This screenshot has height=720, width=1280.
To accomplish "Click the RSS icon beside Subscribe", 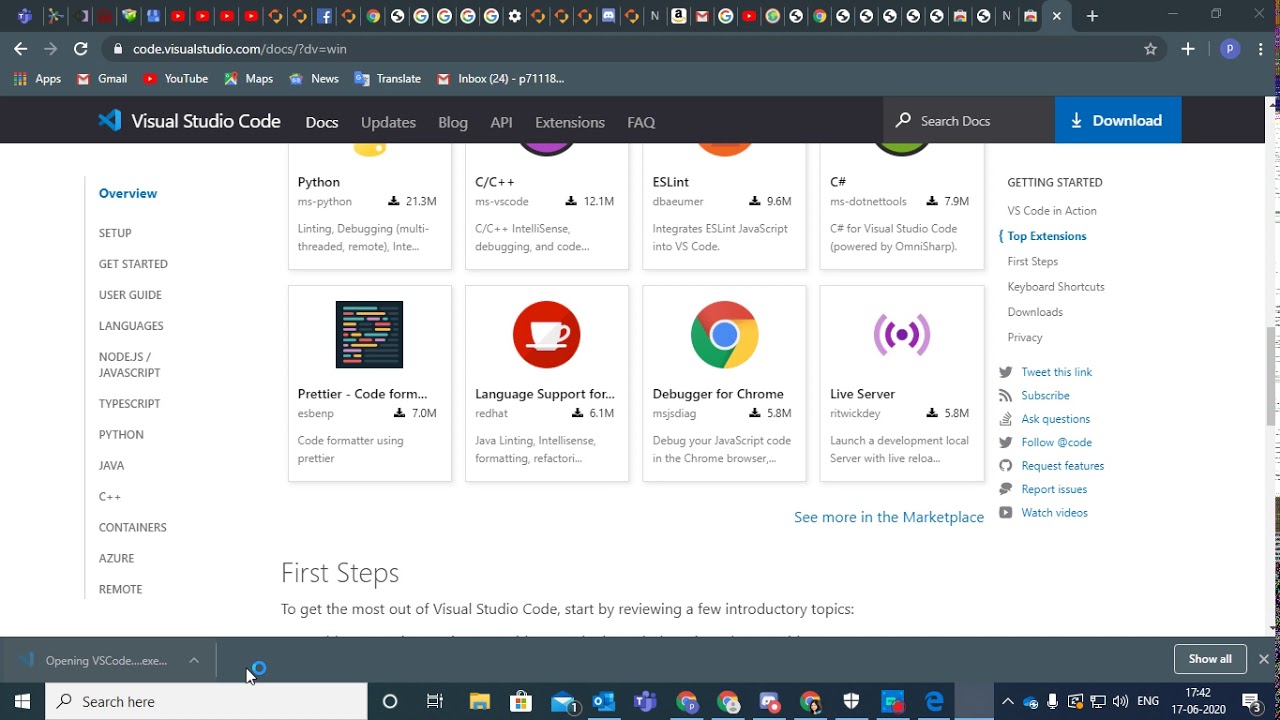I will 1005,395.
